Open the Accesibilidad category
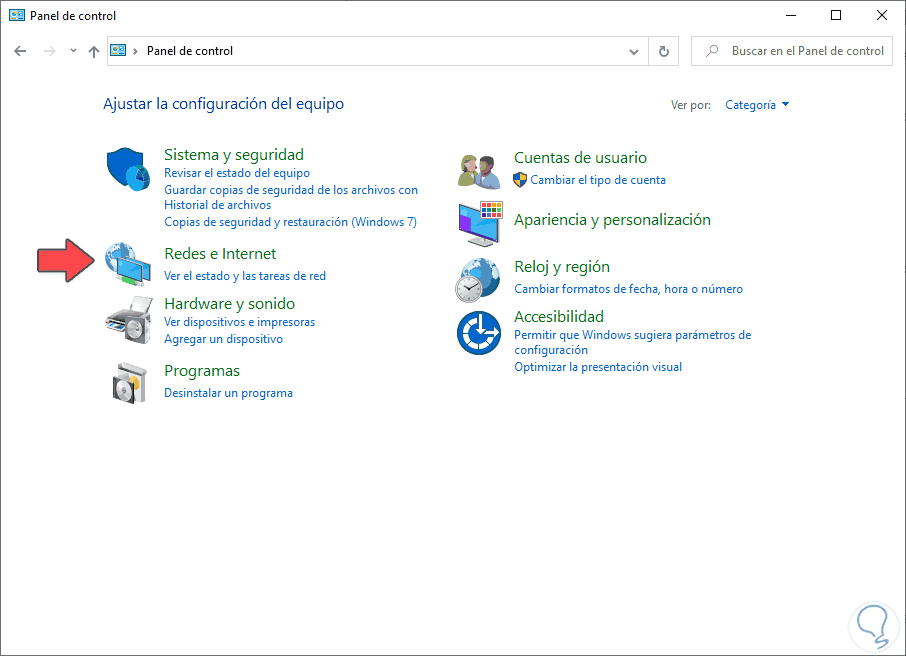Screen dimensions: 906x656 559,317
